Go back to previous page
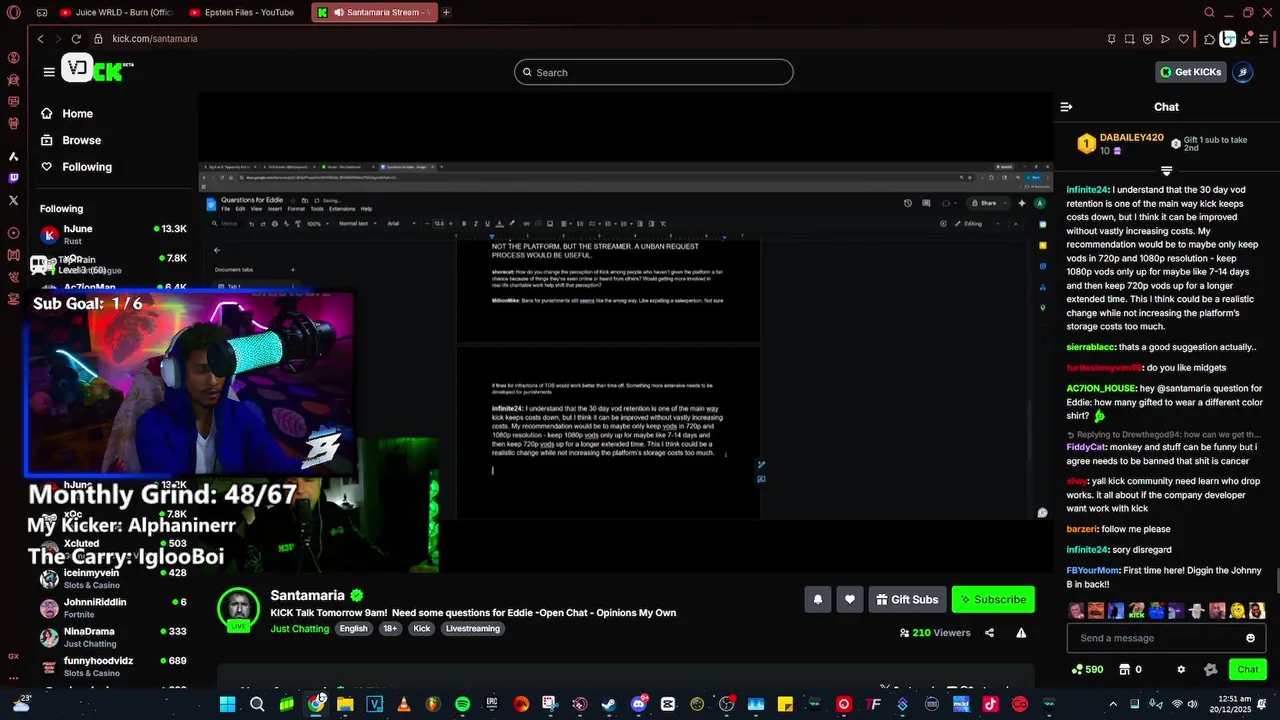1280x720 pixels. (40, 39)
